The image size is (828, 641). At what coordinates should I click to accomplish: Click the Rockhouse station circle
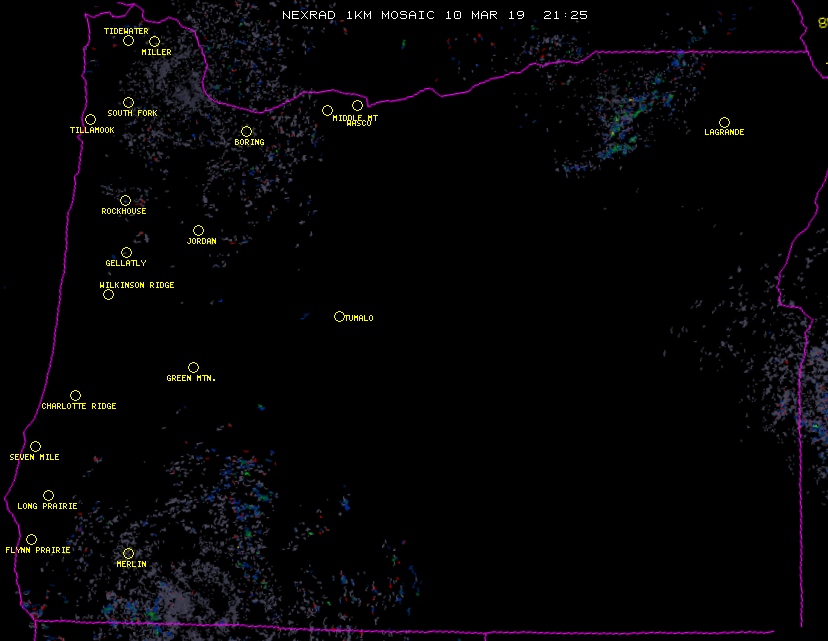(125, 201)
